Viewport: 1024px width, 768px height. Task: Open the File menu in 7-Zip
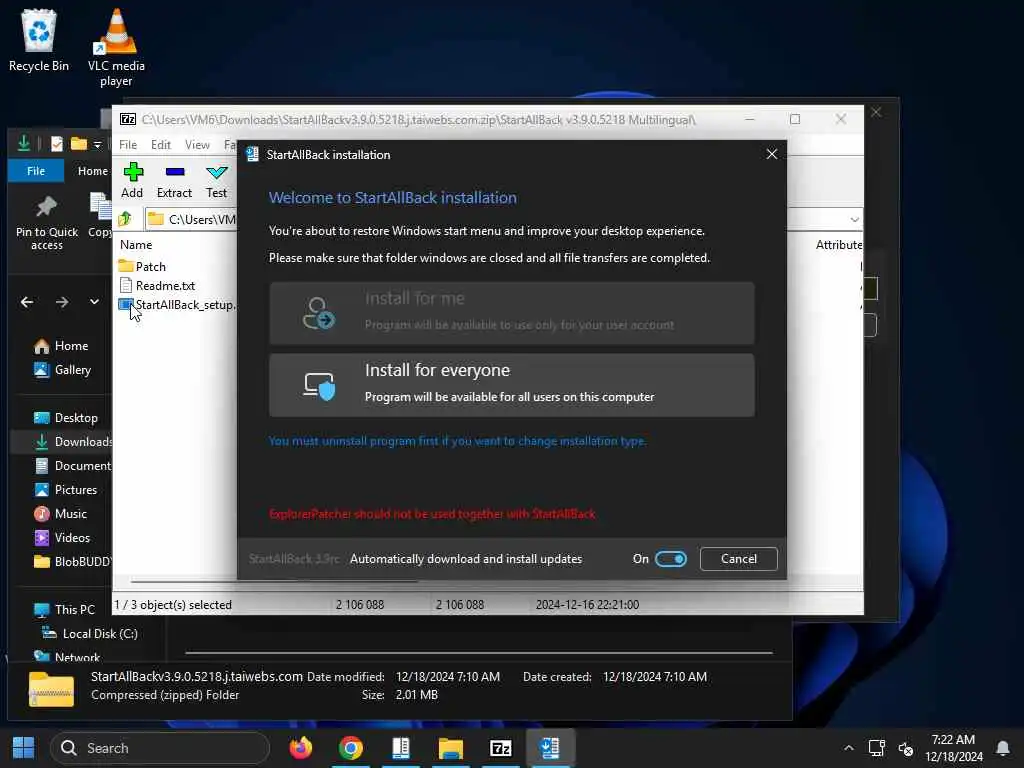click(128, 145)
